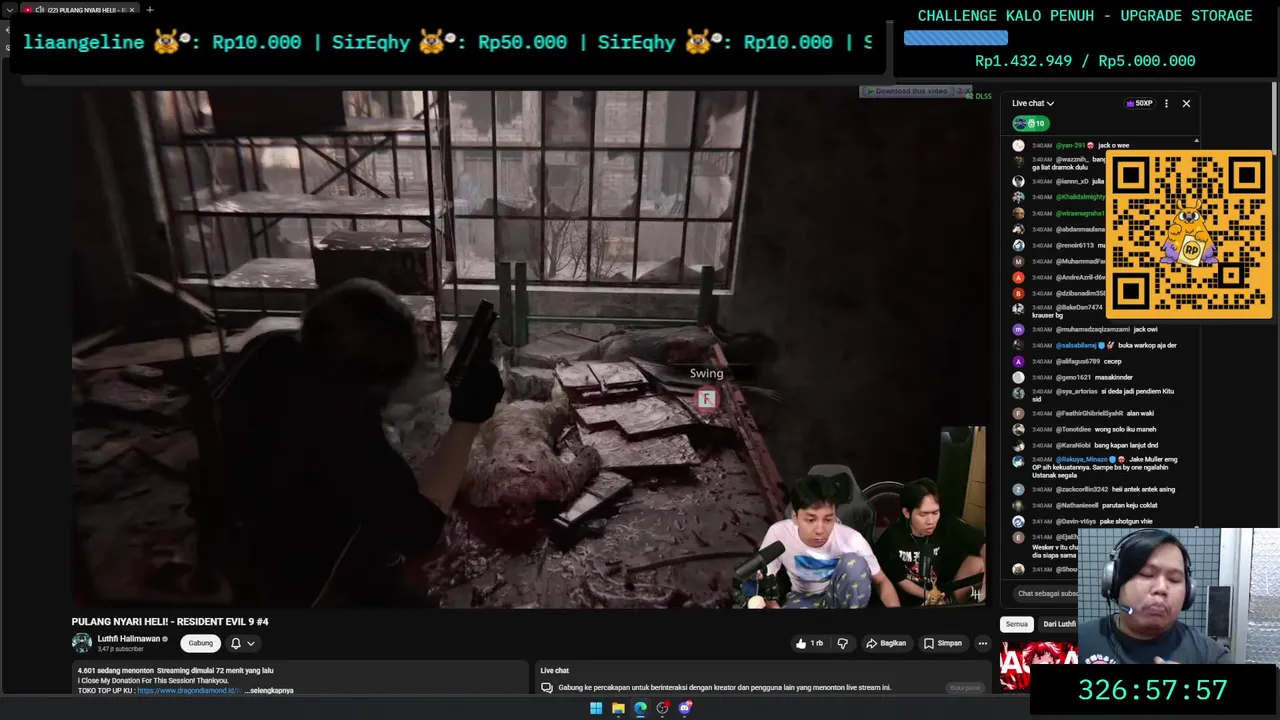Click @KaraNiobi message 'bang kapan lanjut dnd'
Screen dimensions: 1280x720
pyautogui.click(x=1126, y=445)
